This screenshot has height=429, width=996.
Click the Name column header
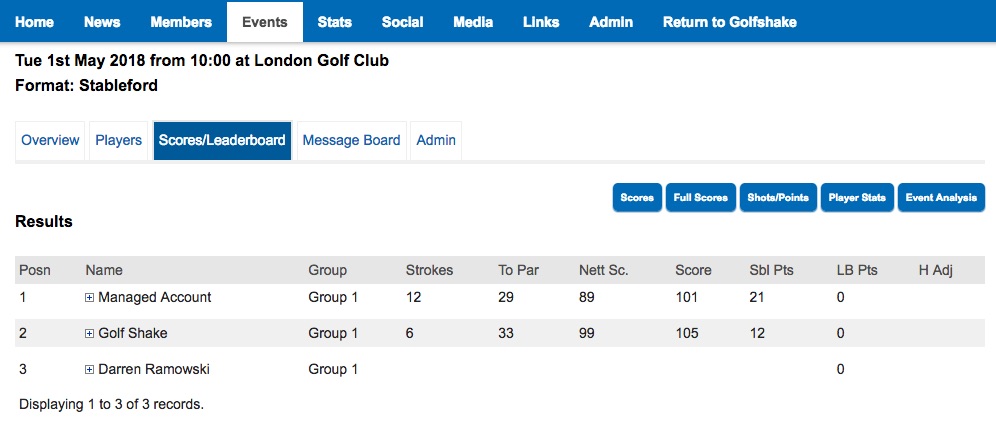tap(104, 270)
